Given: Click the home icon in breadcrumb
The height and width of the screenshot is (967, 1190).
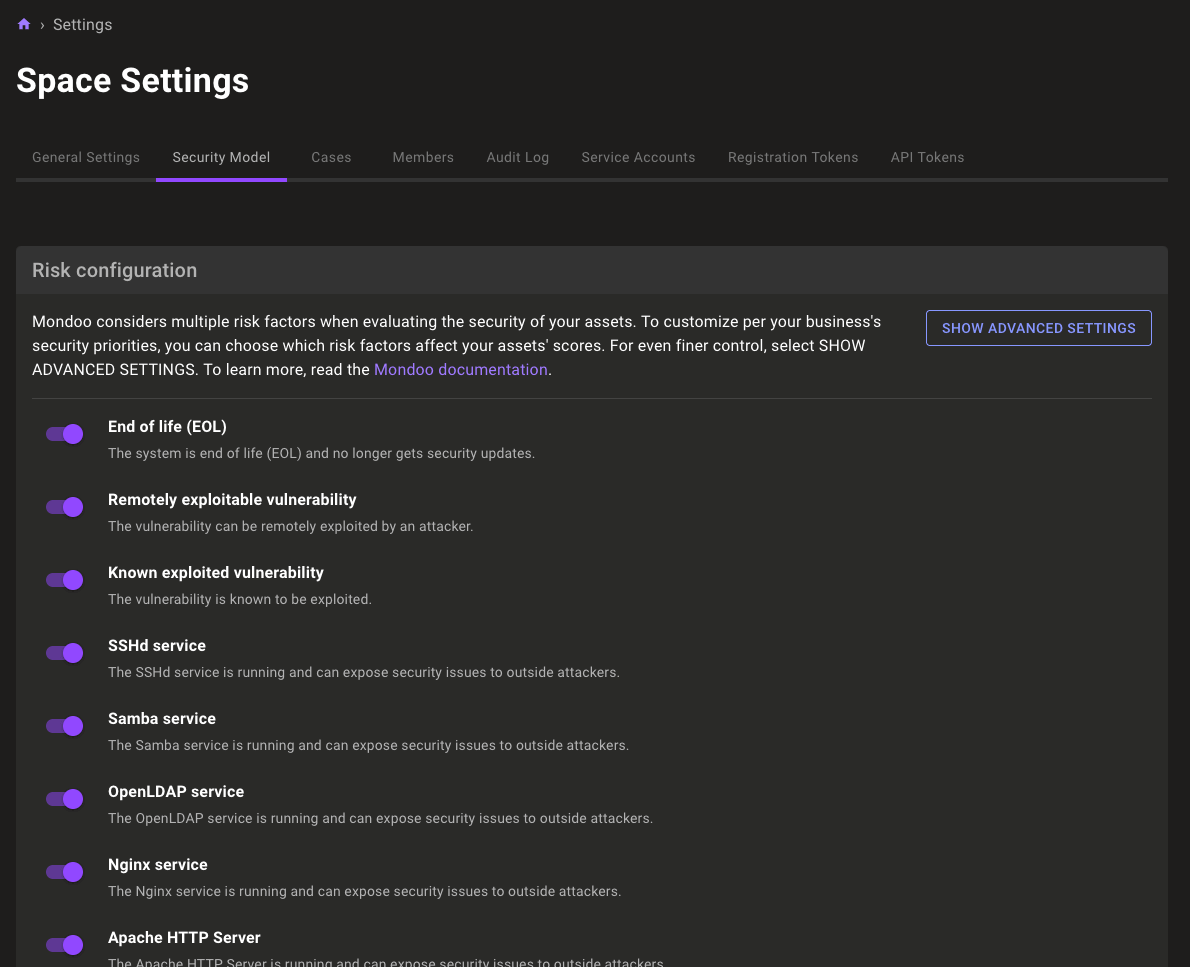Looking at the screenshot, I should point(24,24).
